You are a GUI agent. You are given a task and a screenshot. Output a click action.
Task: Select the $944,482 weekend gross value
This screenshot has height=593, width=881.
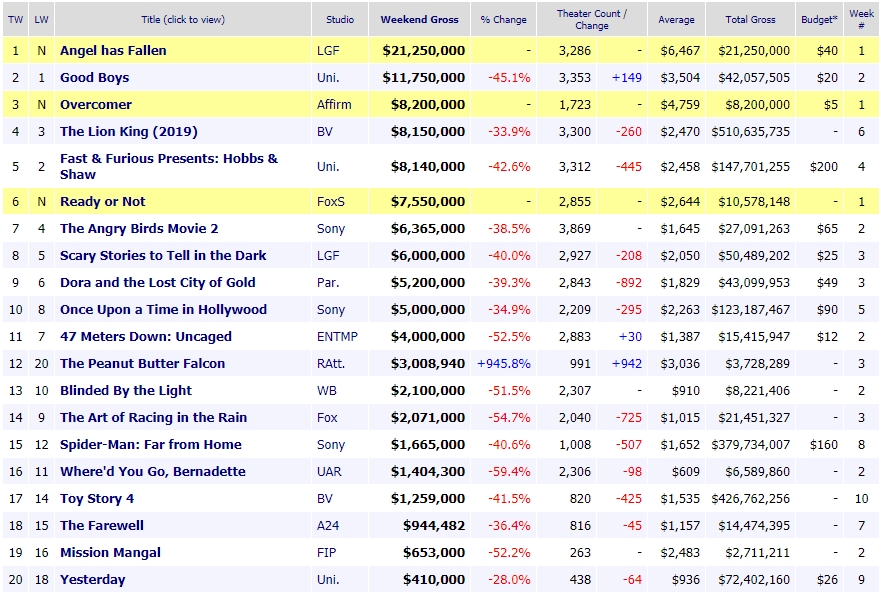coord(434,525)
